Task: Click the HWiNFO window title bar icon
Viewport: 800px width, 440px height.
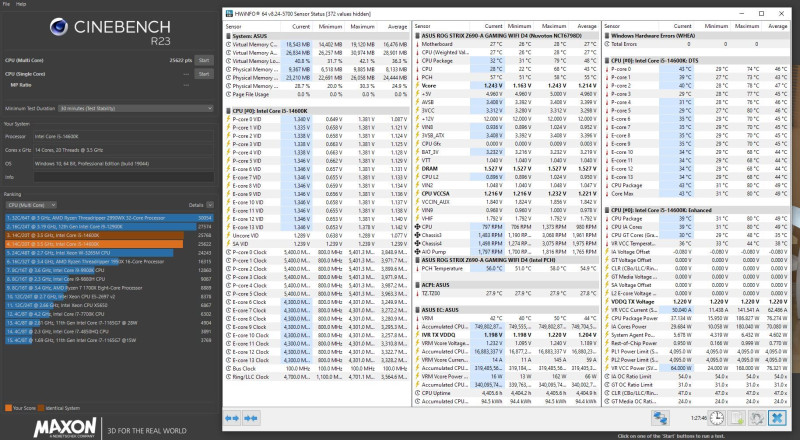Action: click(x=229, y=14)
